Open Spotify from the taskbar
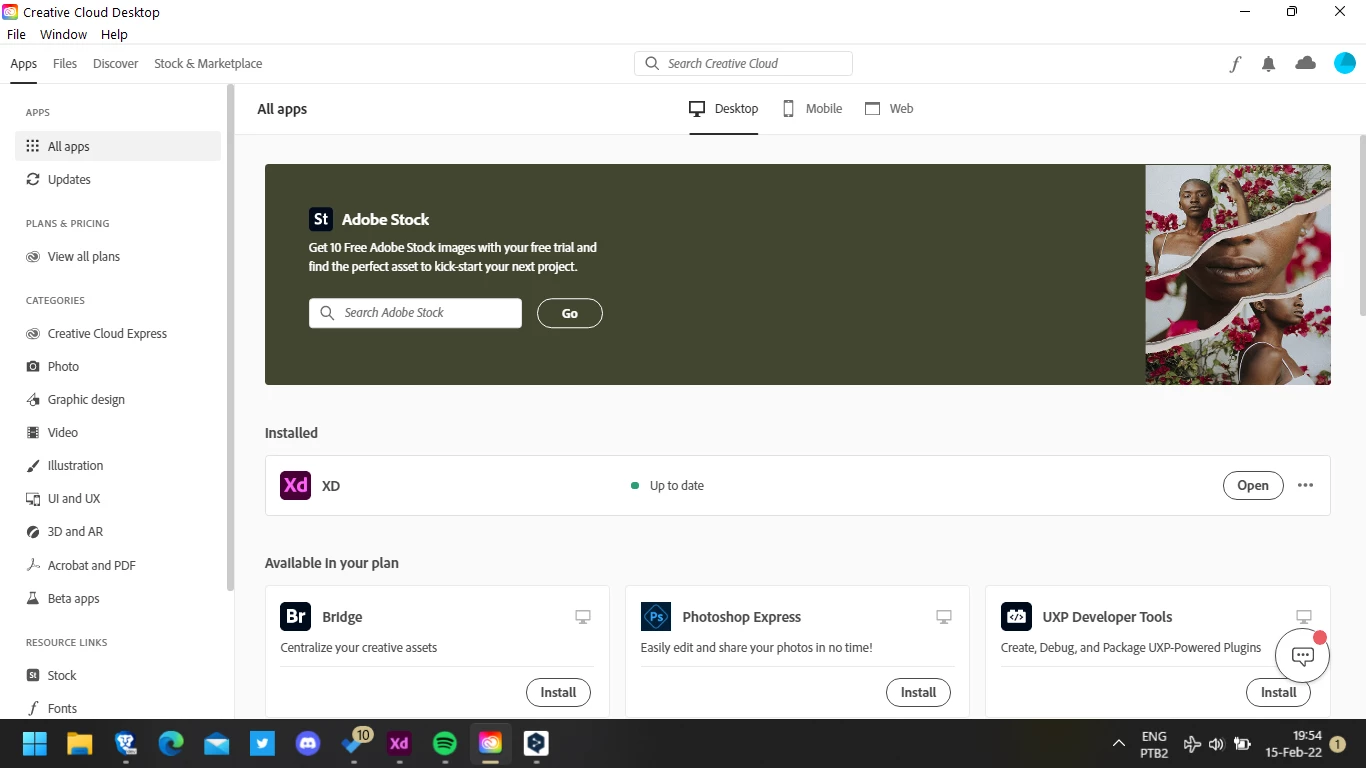 click(x=444, y=743)
